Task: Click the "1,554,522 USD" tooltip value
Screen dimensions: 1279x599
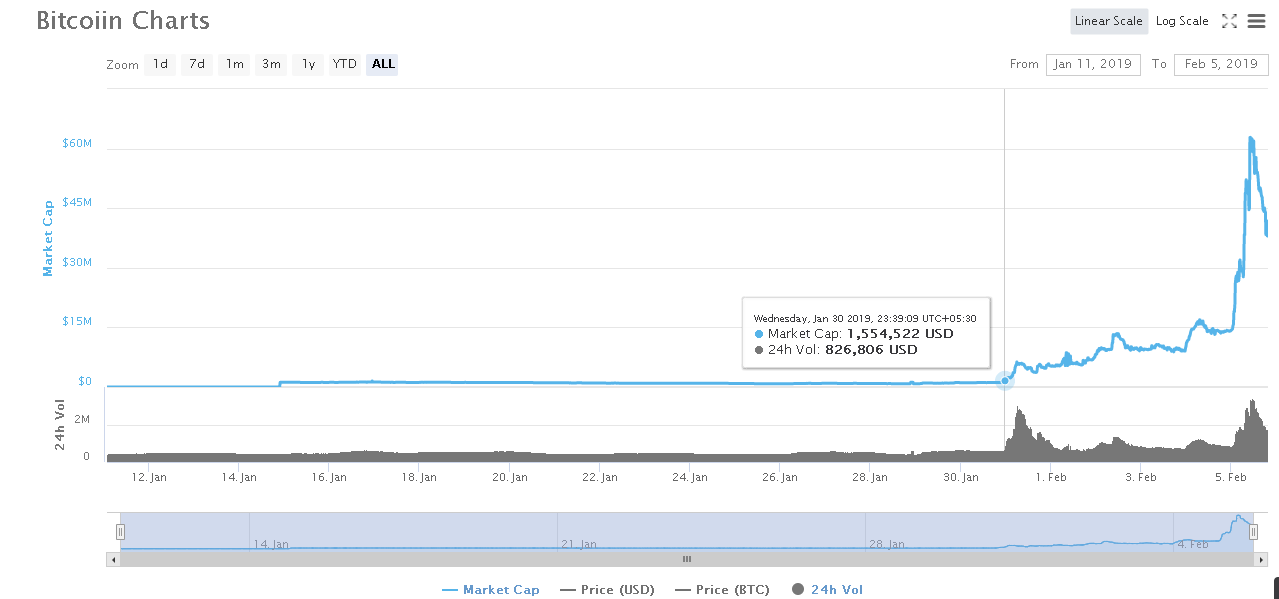Action: tap(900, 334)
